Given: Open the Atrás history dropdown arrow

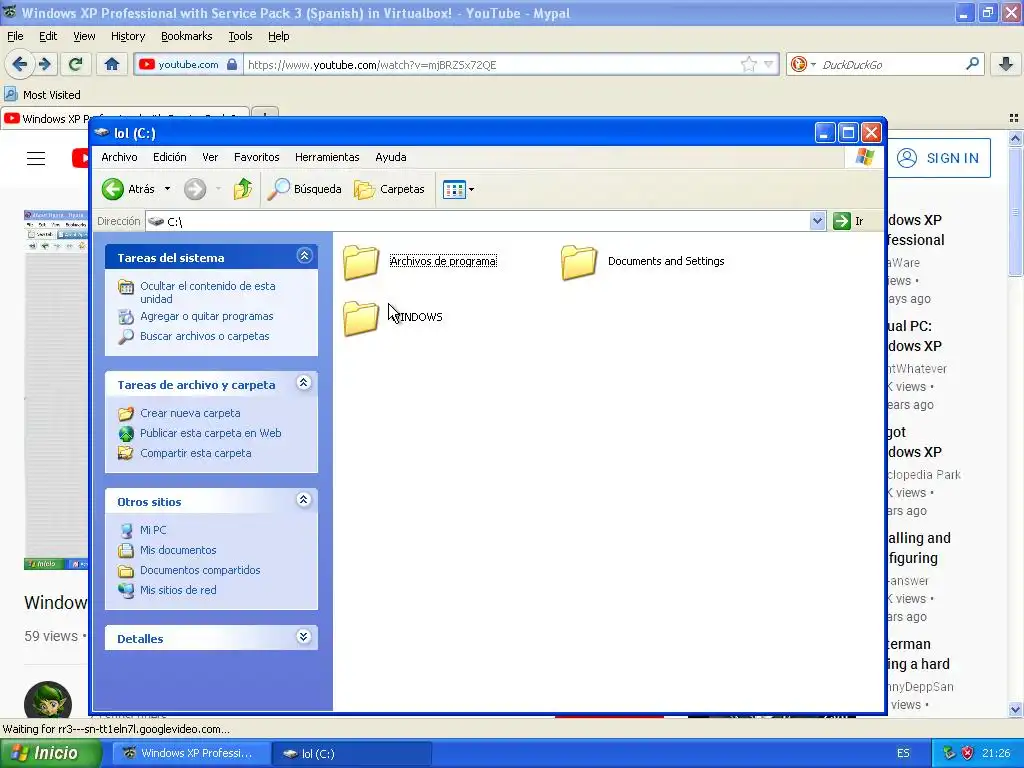Looking at the screenshot, I should [x=167, y=189].
